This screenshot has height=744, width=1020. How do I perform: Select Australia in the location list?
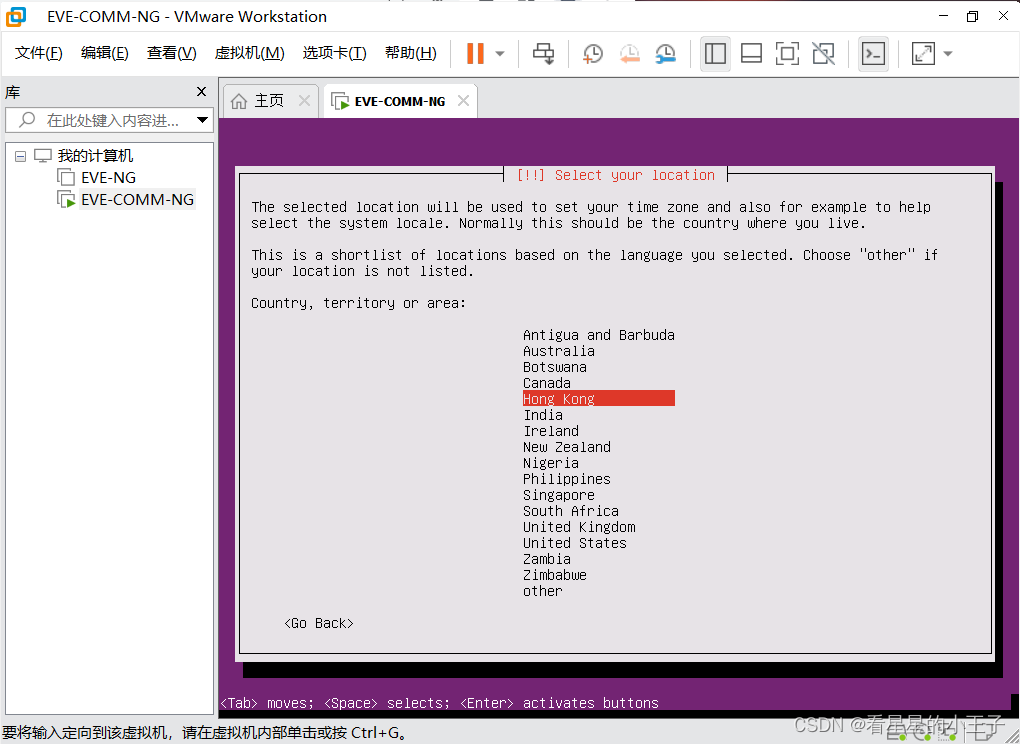559,351
